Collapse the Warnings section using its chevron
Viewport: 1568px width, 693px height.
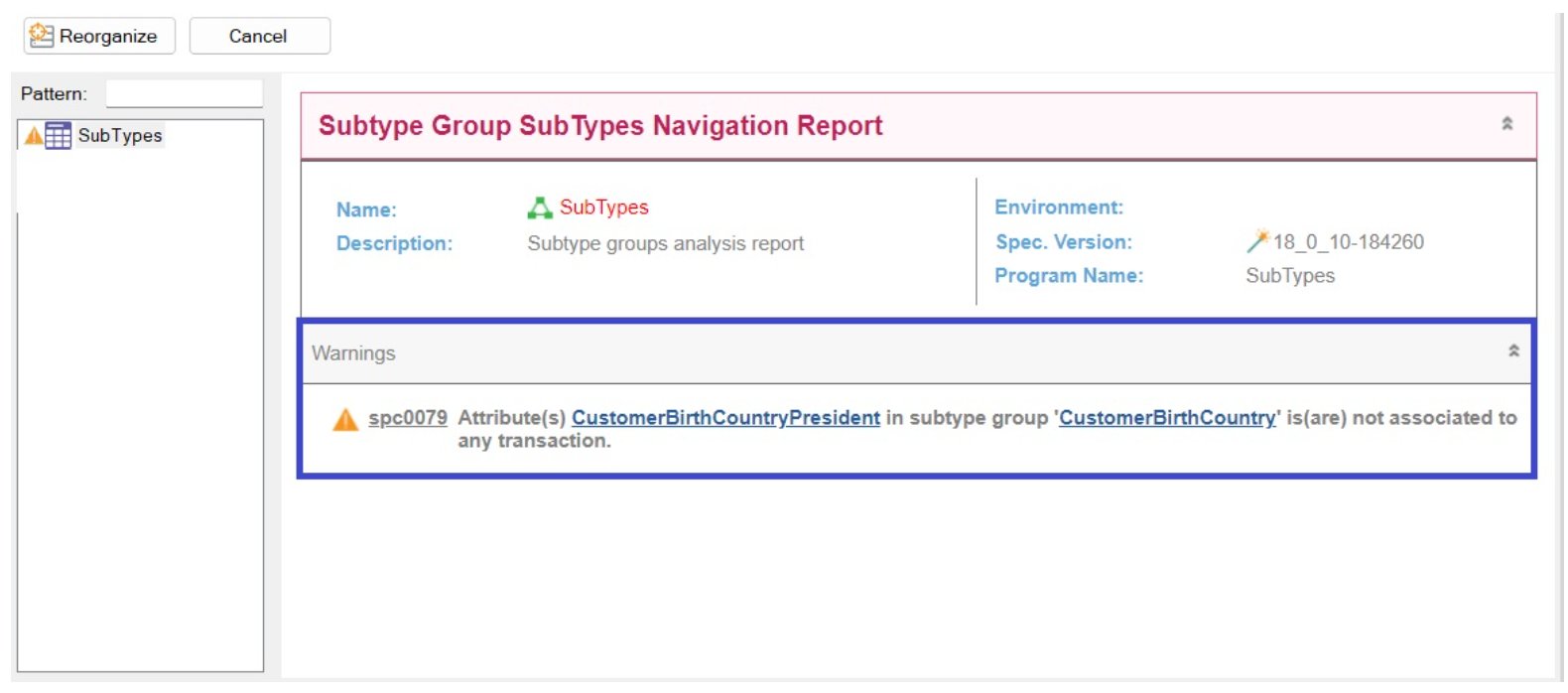[1513, 351]
